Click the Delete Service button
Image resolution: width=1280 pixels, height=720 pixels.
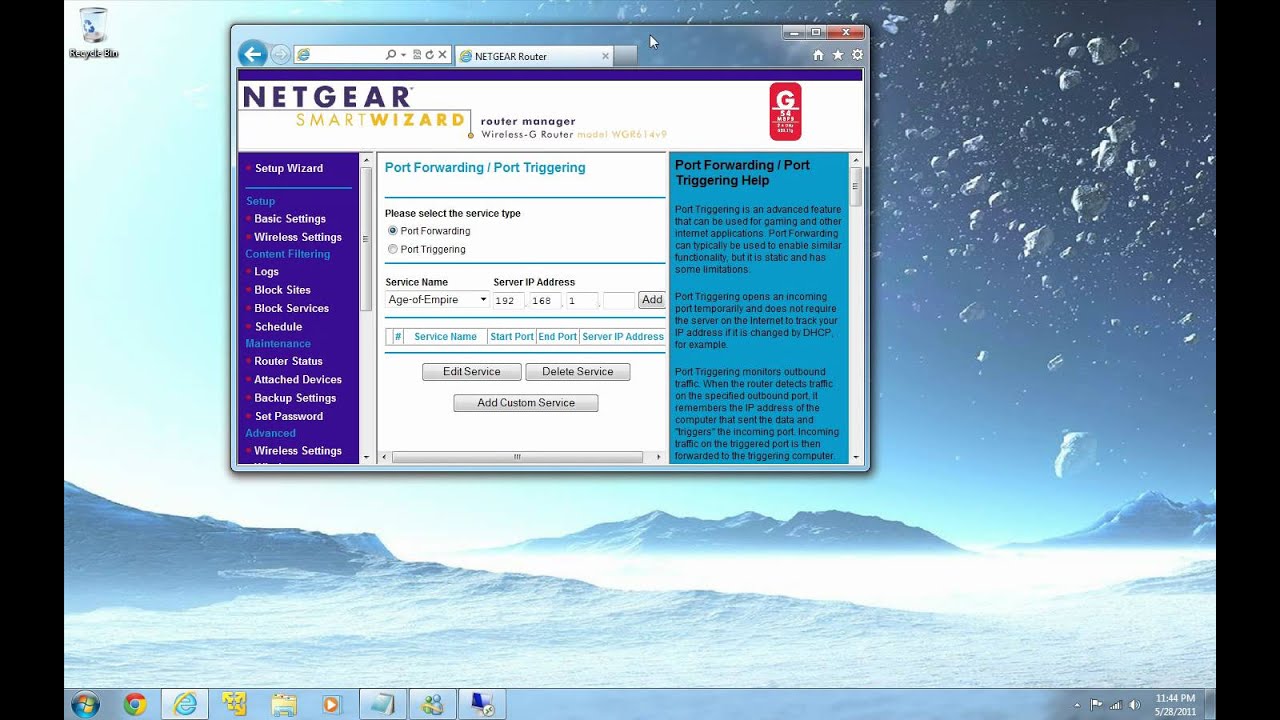pos(578,371)
